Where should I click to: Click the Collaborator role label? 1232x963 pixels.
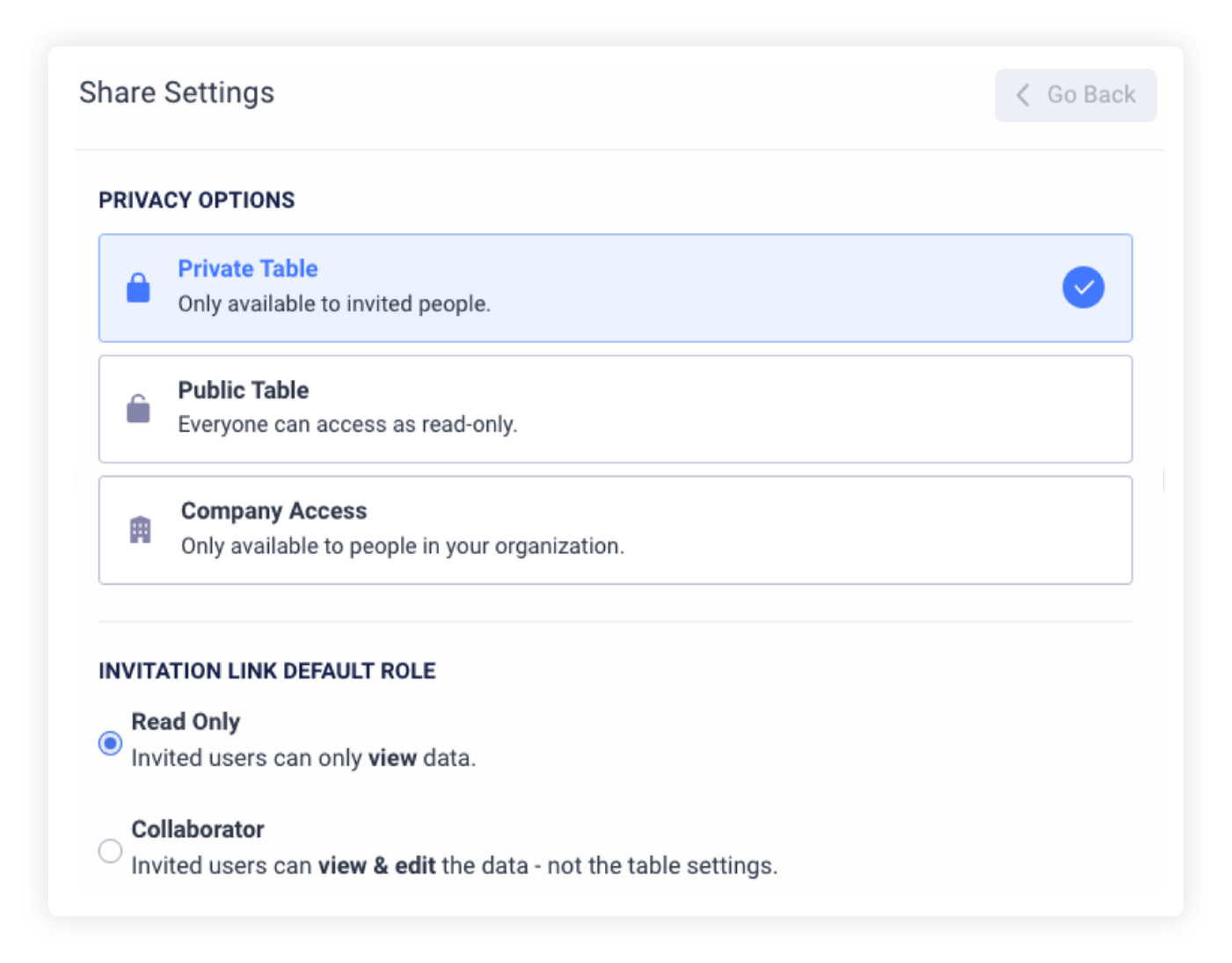tap(198, 829)
